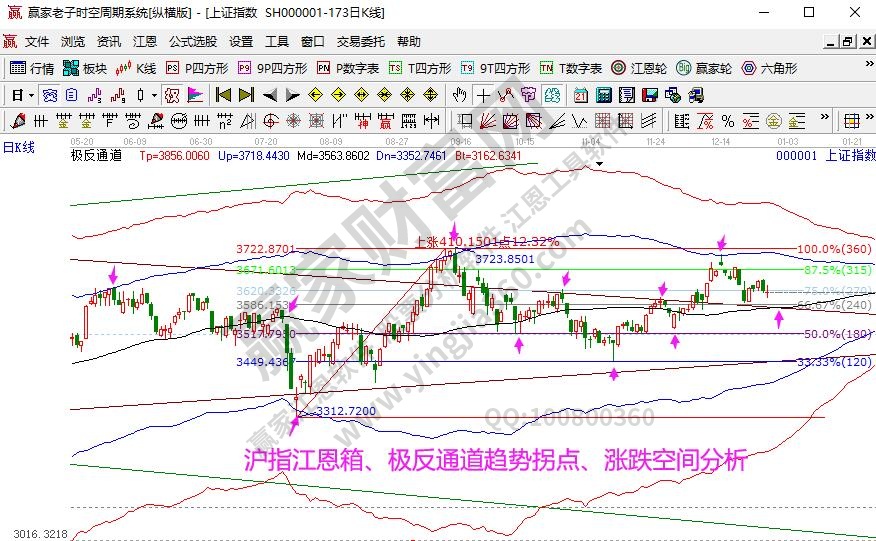876x541 pixels.
Task: Click the calculator icon
Action: (603, 95)
